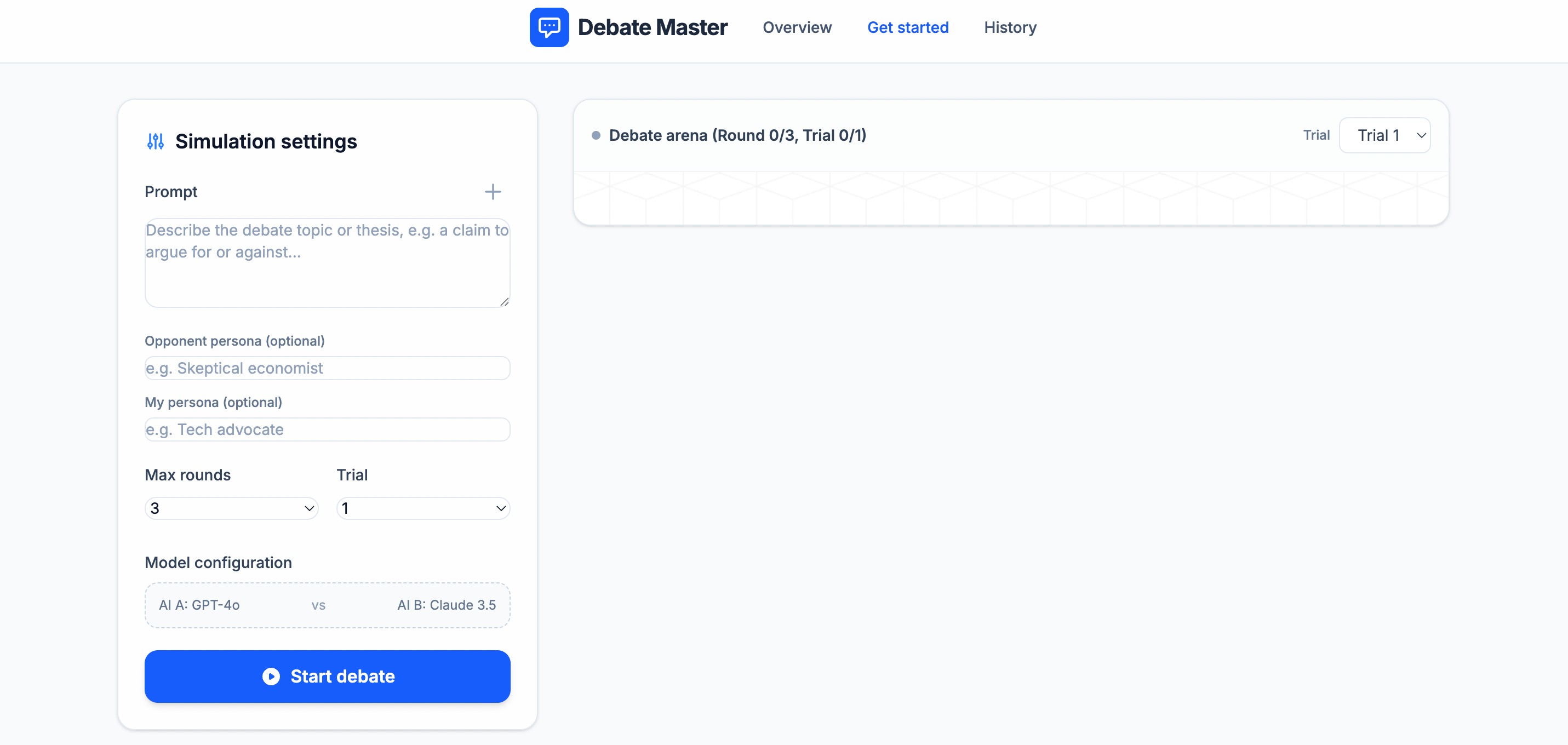This screenshot has height=745, width=1568.
Task: Click the My persona input field
Action: point(327,429)
